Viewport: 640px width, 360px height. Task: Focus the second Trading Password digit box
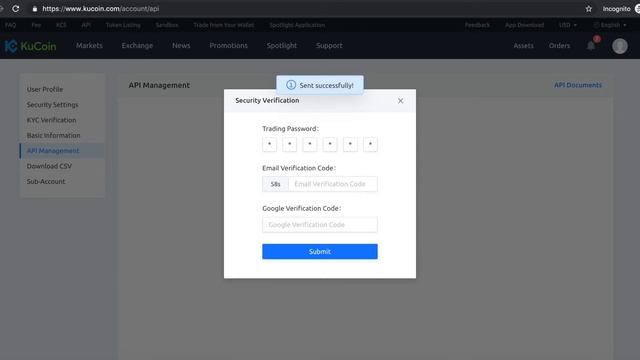289,144
